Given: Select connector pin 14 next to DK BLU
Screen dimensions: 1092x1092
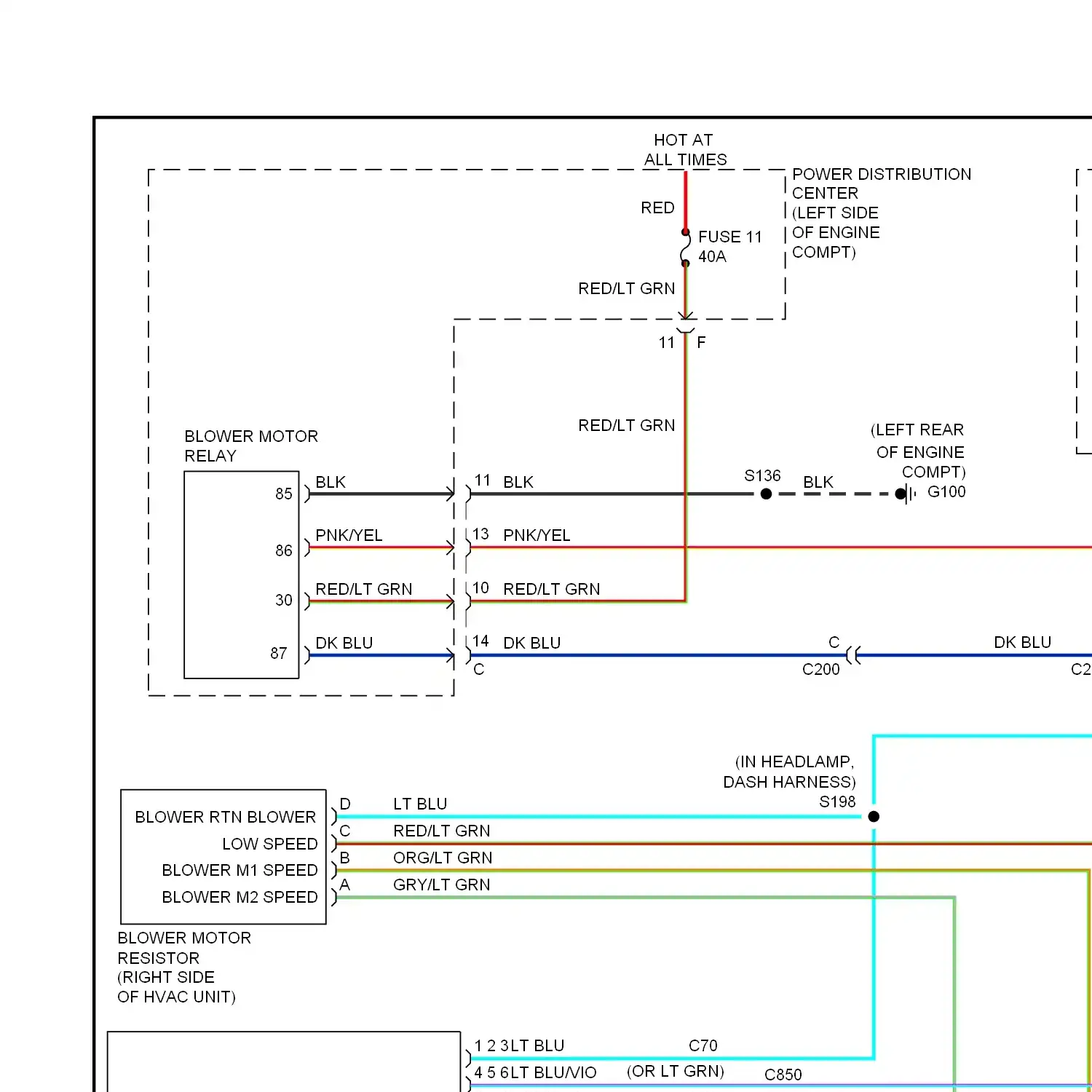Looking at the screenshot, I should click(480, 641).
